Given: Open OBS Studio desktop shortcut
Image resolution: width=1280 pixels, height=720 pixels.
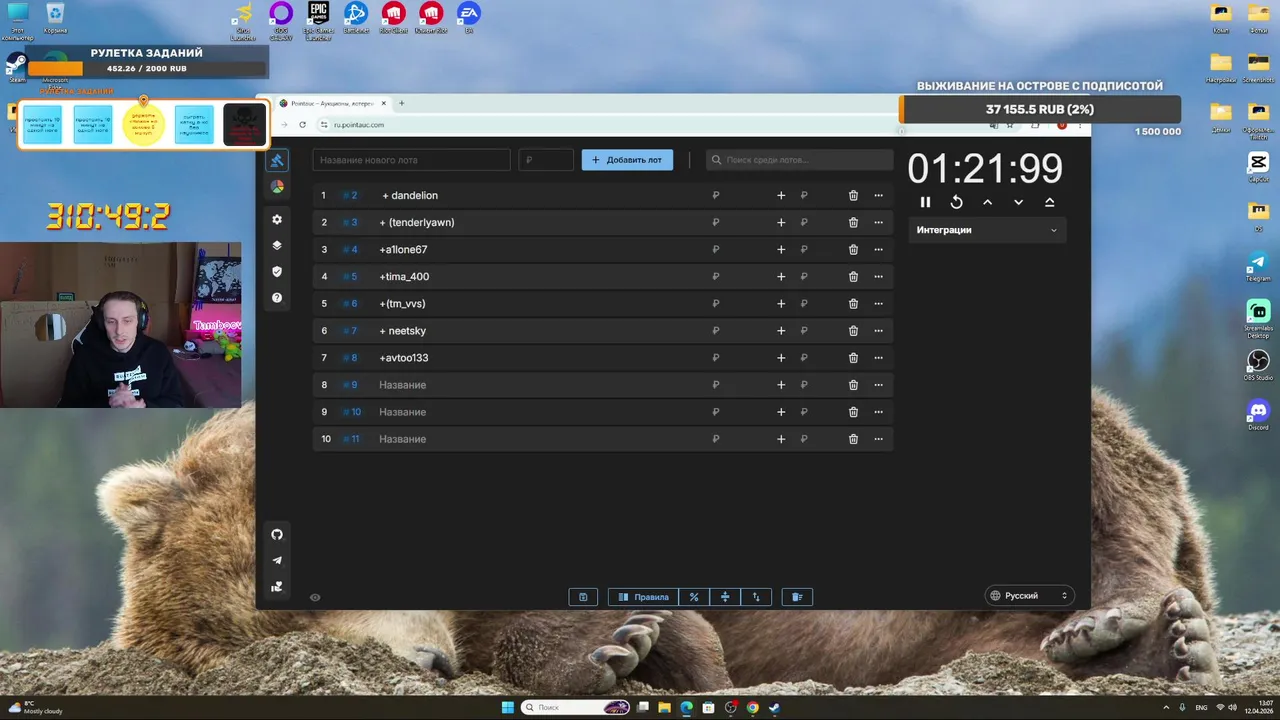Looking at the screenshot, I should pyautogui.click(x=1258, y=364).
